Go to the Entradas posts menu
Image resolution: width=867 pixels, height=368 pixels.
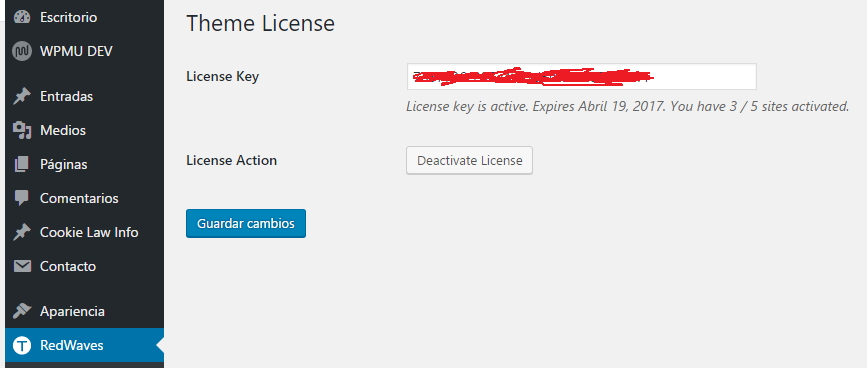pos(85,97)
